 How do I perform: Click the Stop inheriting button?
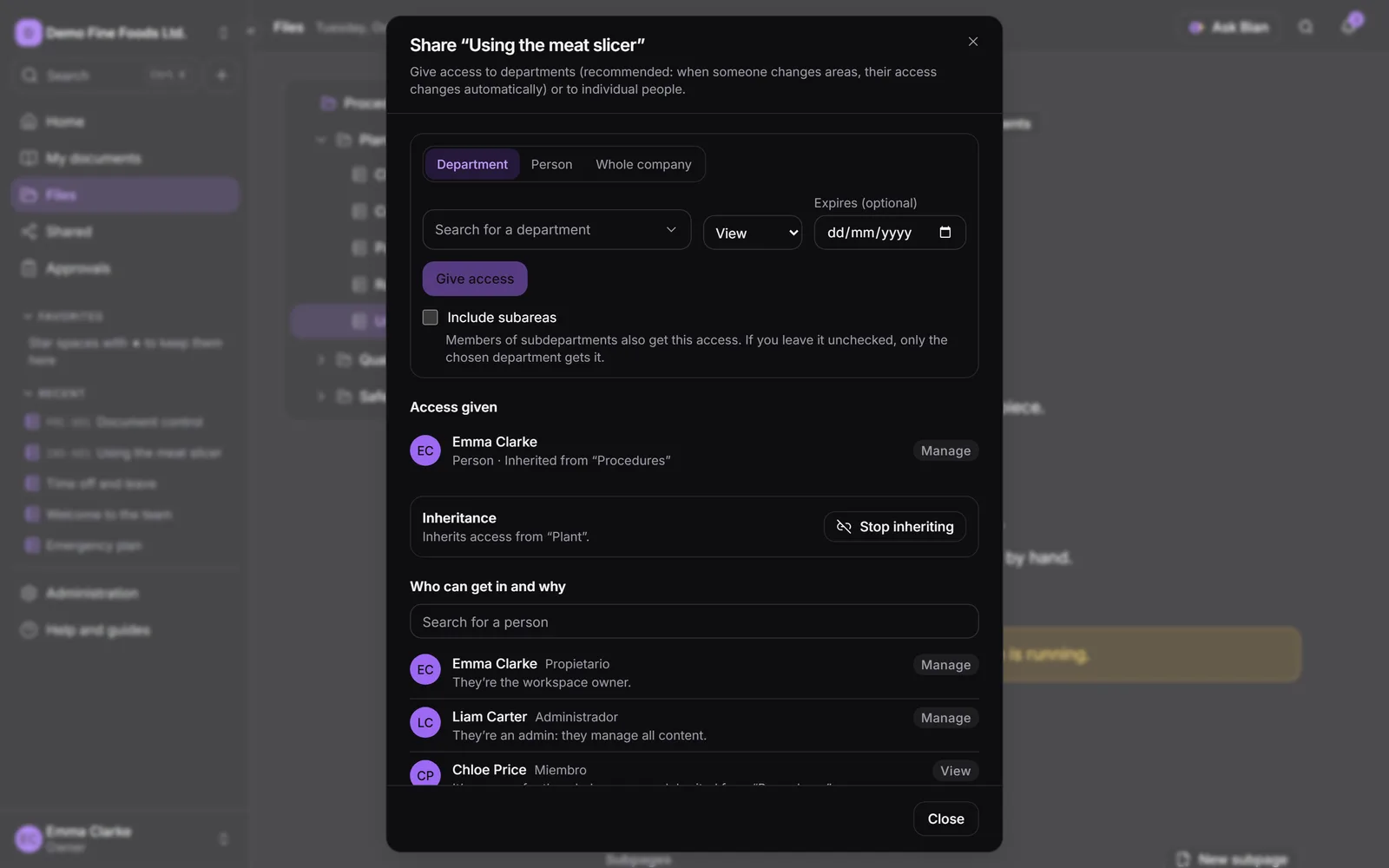pyautogui.click(x=894, y=527)
